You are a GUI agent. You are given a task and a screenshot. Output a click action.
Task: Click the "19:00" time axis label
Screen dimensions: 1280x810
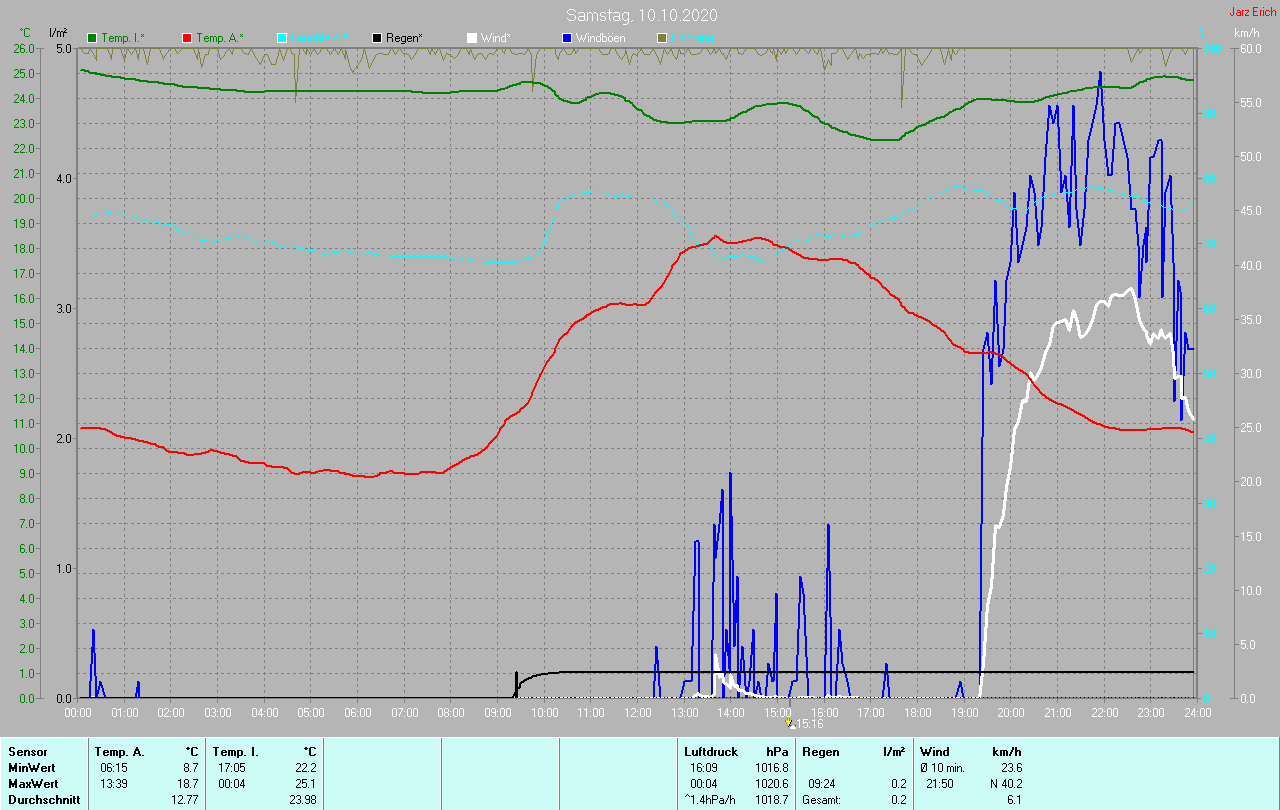[964, 713]
